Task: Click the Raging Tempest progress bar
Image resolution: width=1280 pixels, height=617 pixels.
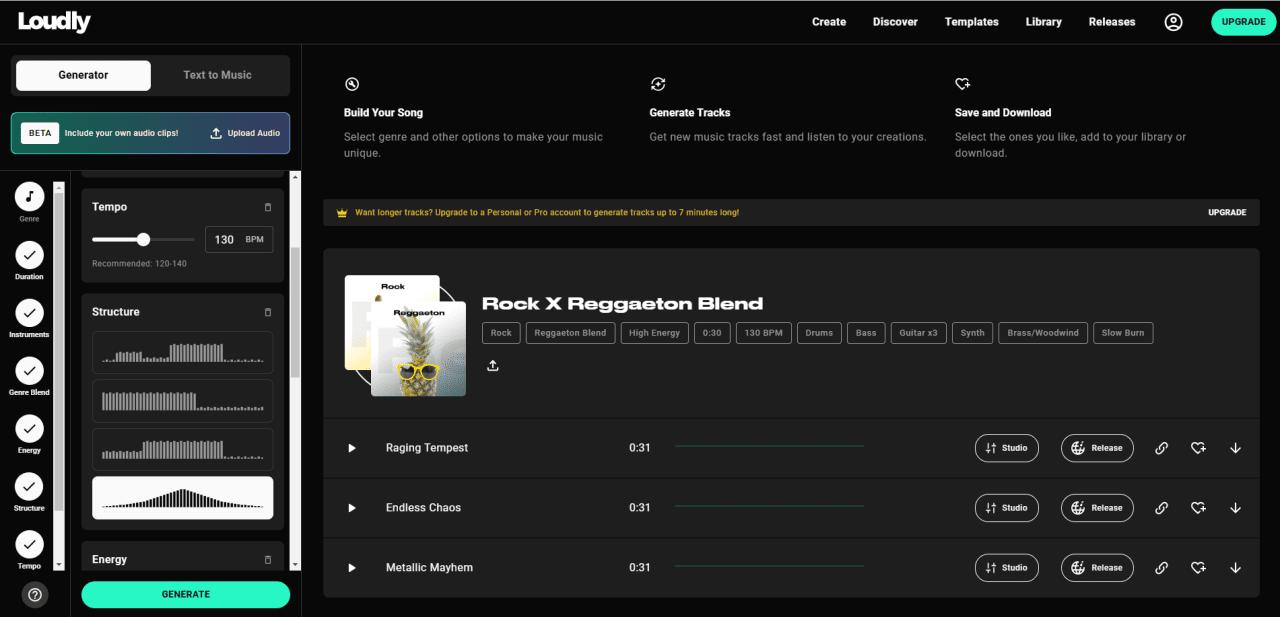Action: [769, 446]
